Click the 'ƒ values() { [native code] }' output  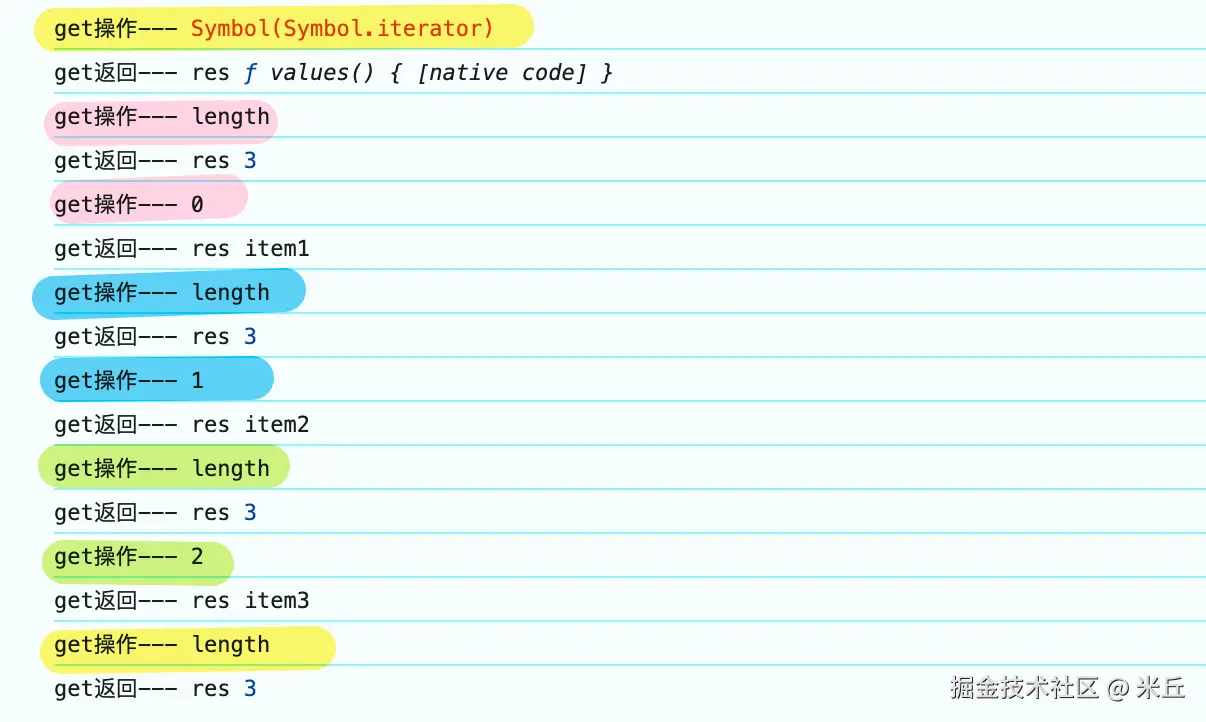pyautogui.click(x=428, y=73)
